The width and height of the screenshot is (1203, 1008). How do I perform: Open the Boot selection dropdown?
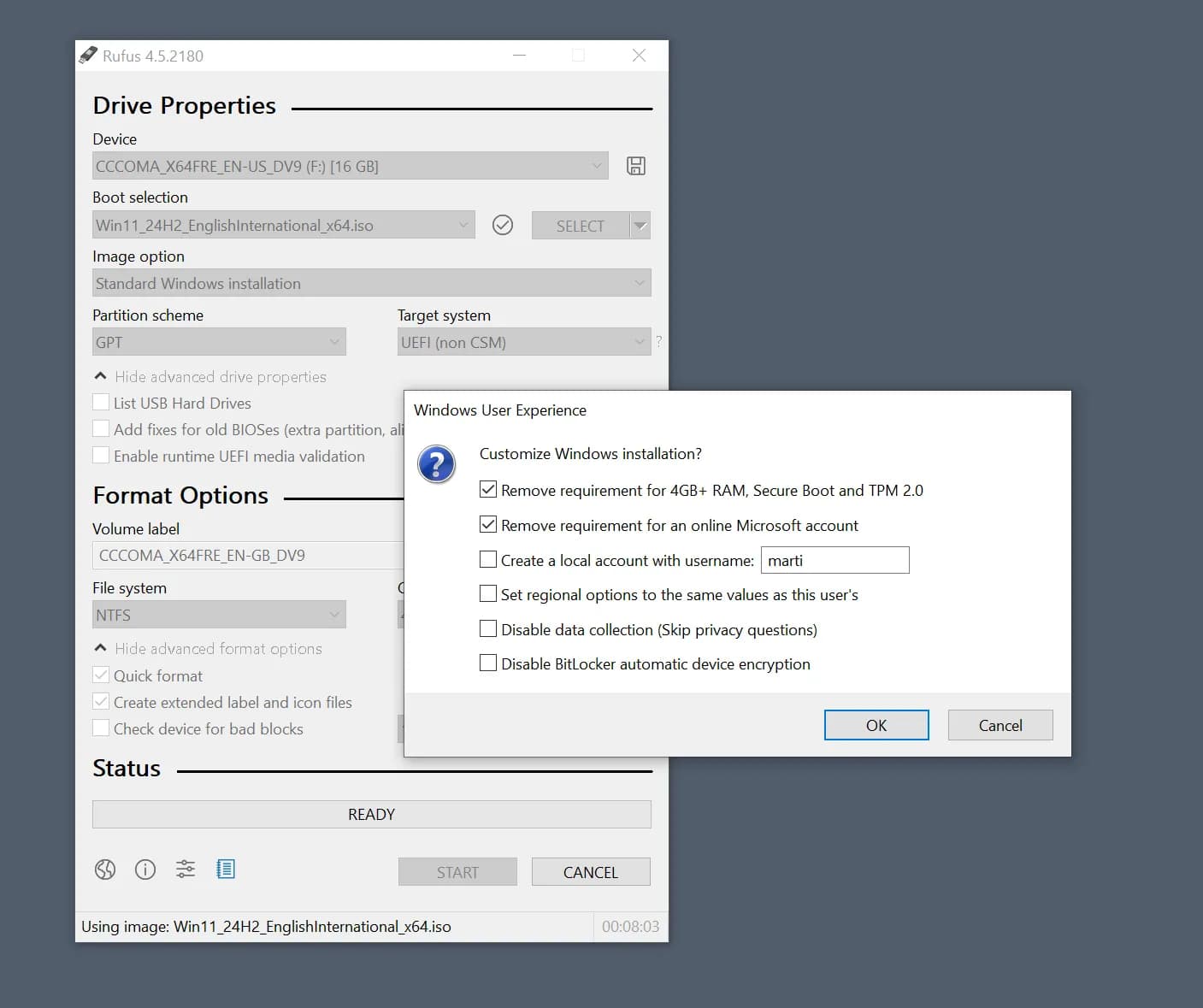(283, 226)
